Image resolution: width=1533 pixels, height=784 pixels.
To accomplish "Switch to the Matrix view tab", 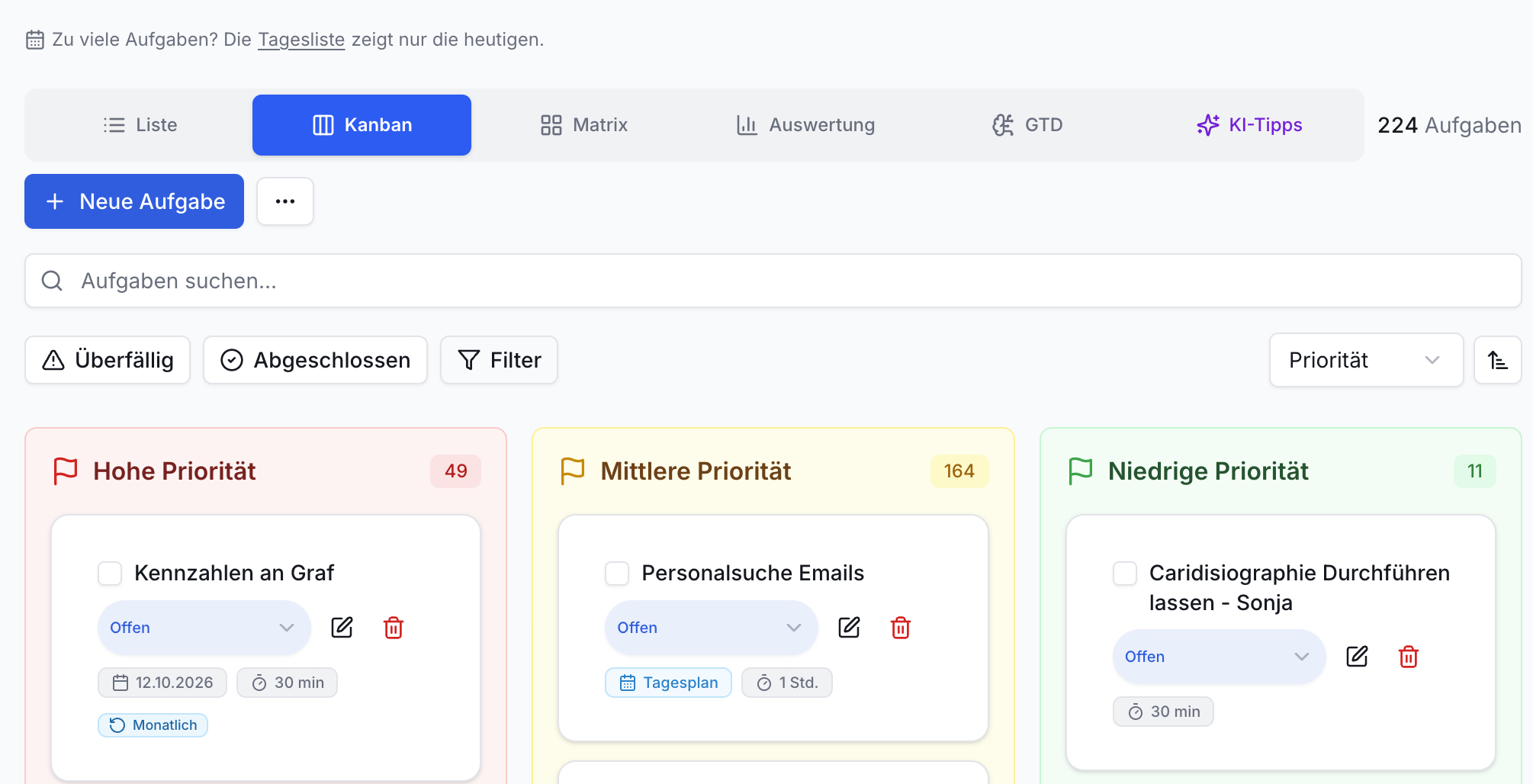I will coord(583,125).
